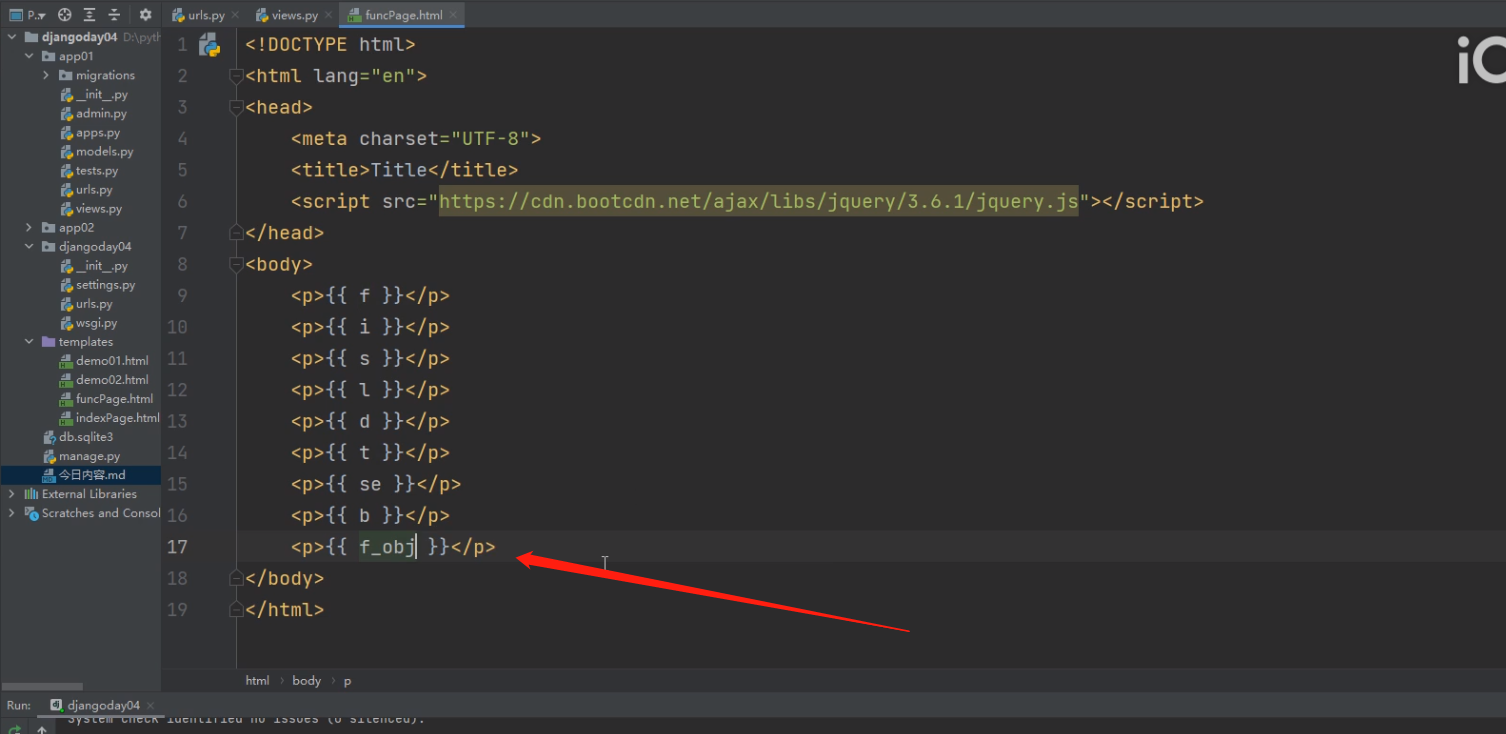Click the body breadcrumb

point(306,681)
